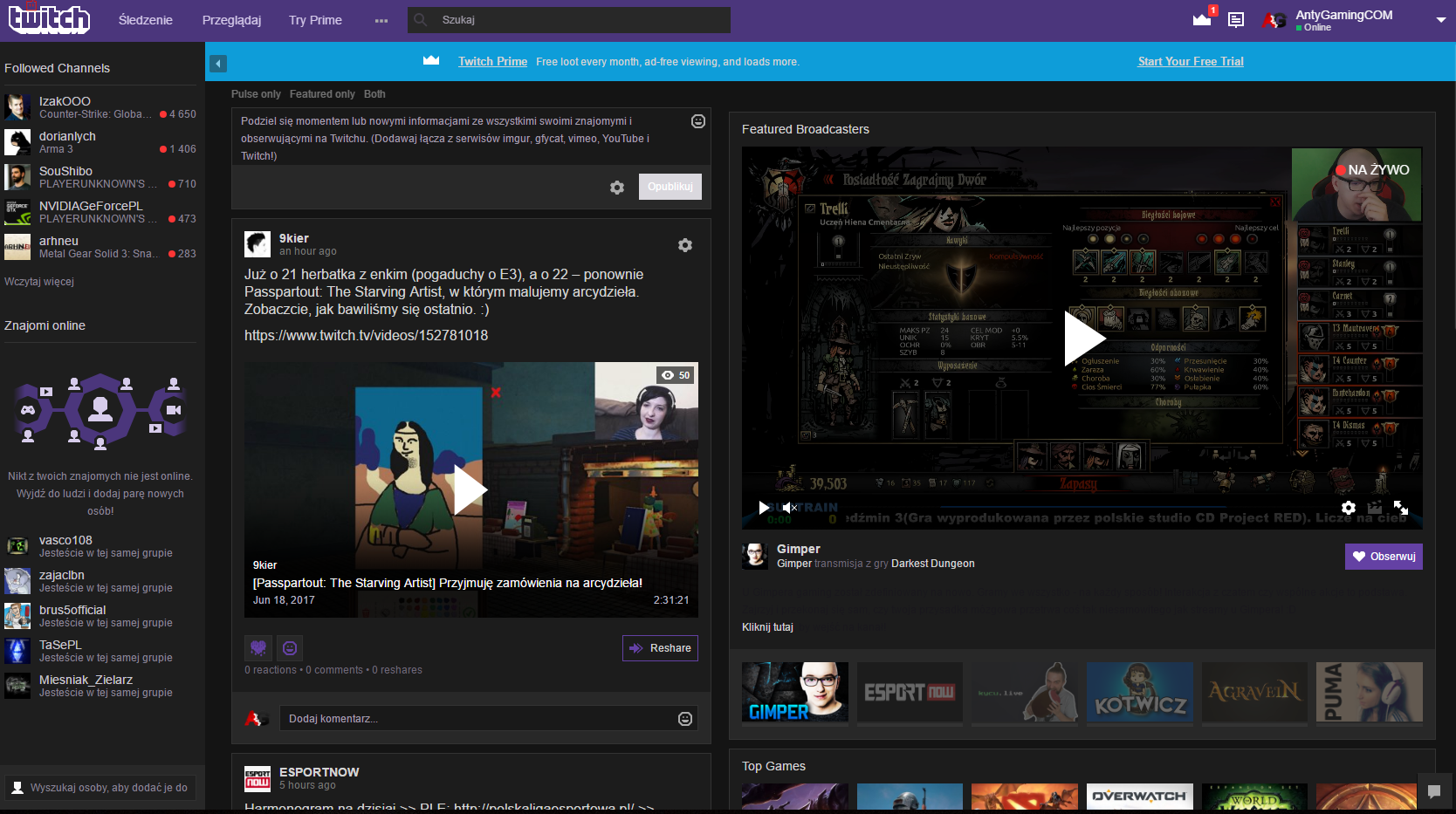Open the three-dots more menu in header

381,20
